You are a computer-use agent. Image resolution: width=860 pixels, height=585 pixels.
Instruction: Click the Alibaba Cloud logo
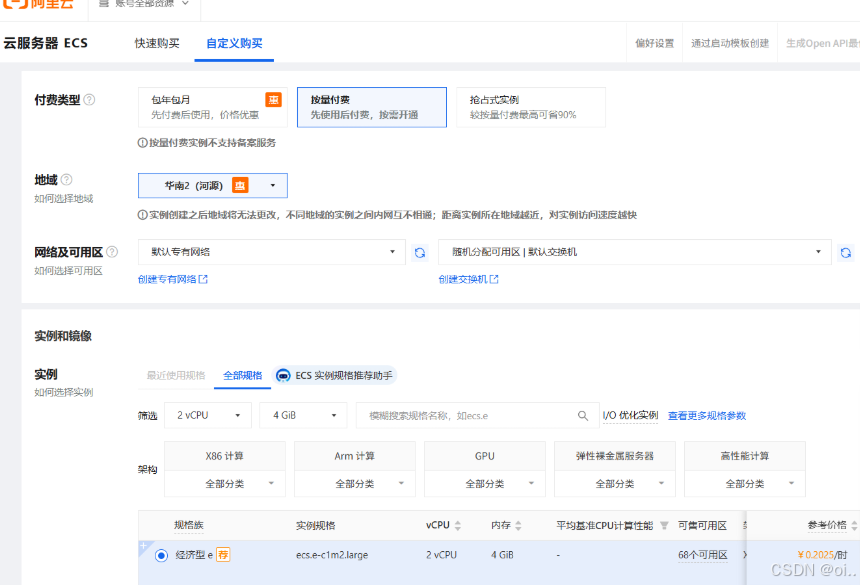pos(38,4)
